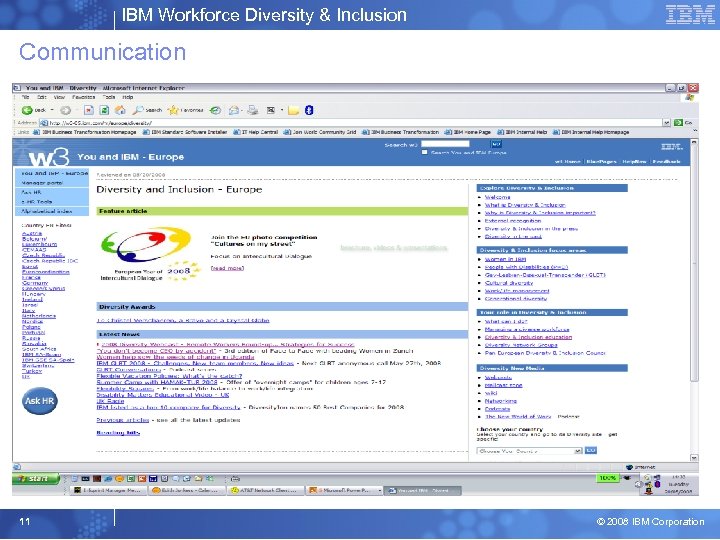
Task: Expand the Links bar overflow chevron
Action: tap(695, 131)
